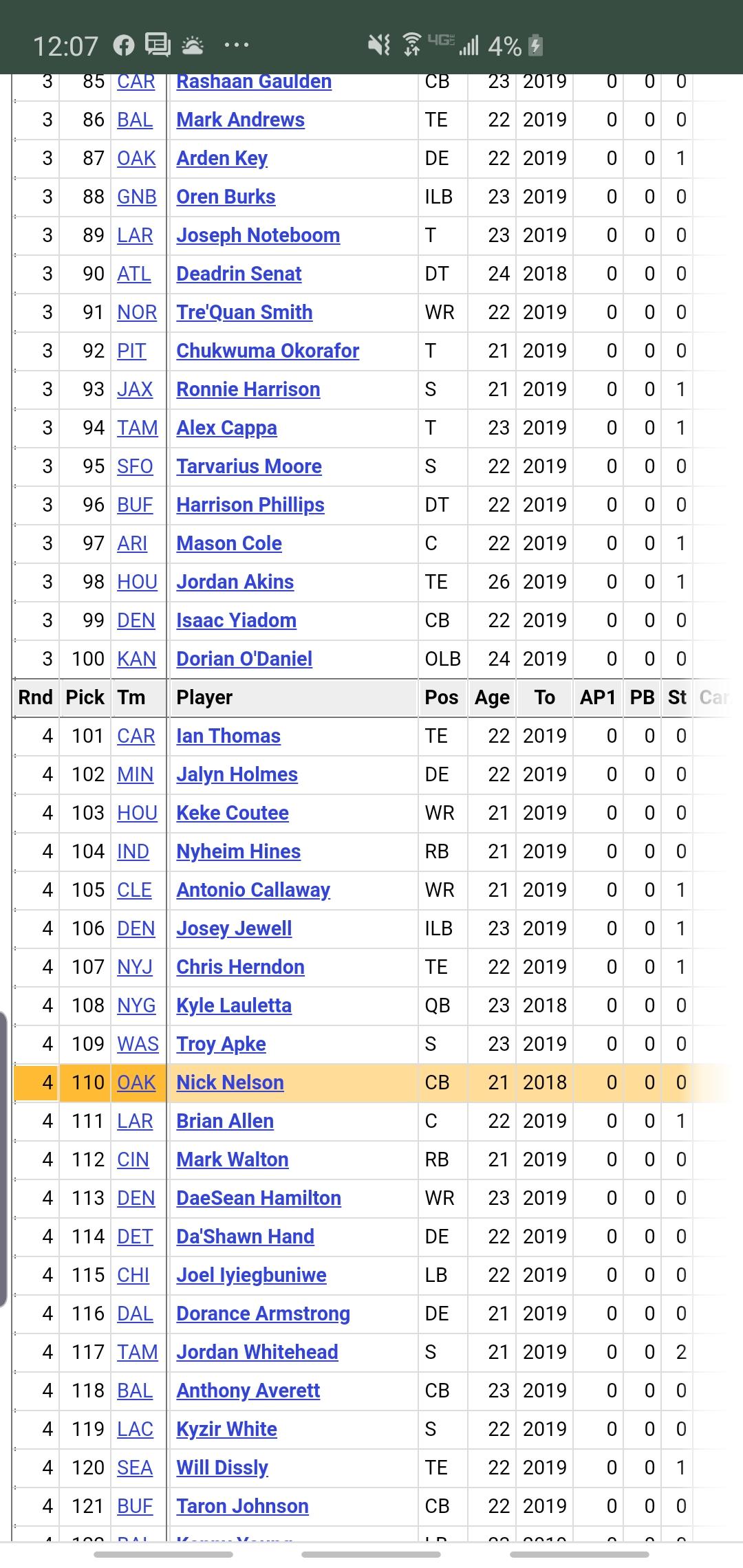Open Mark Andrews player link
Screen dimensions: 743x1568
coord(240,120)
